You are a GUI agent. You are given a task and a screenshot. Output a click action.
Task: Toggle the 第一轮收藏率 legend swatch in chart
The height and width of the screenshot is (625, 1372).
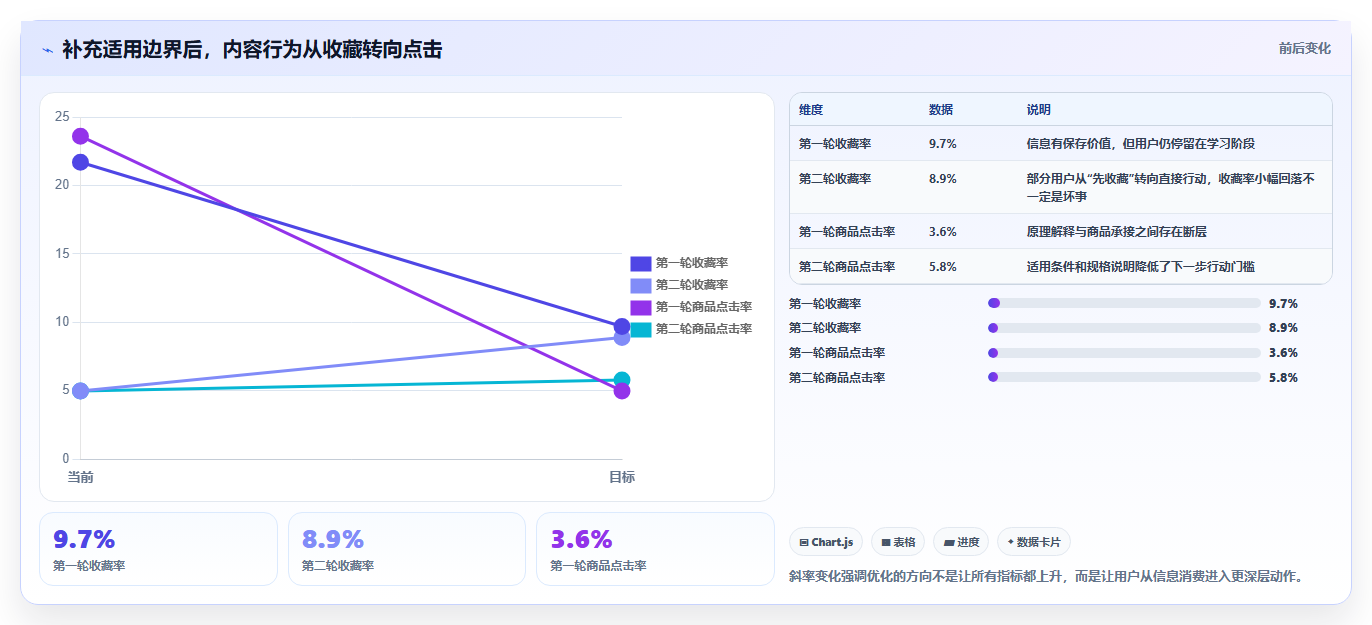click(641, 263)
